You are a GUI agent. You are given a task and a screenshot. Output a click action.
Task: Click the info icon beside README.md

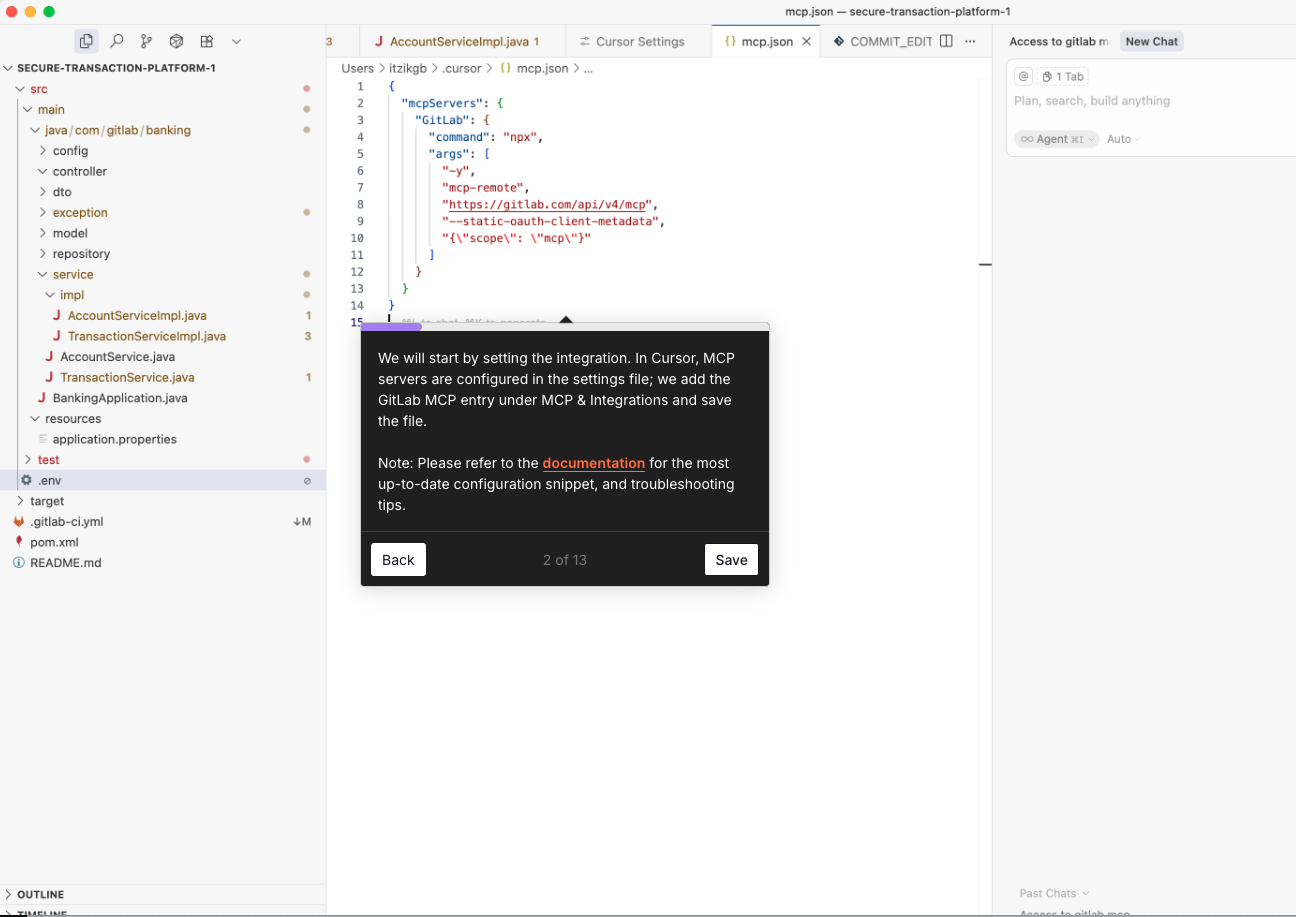pos(19,563)
